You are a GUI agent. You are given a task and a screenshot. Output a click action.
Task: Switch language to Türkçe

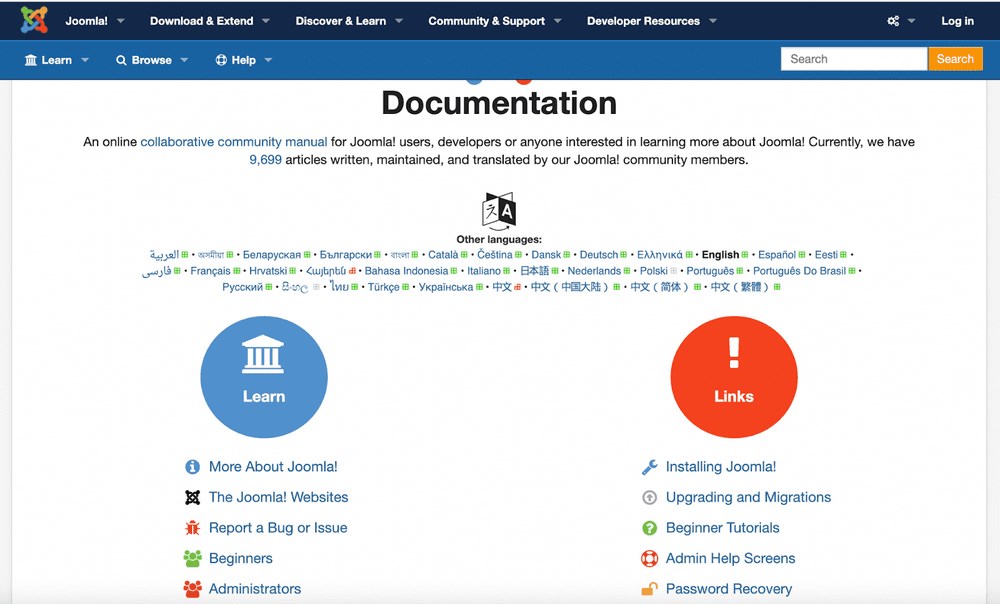tap(383, 287)
